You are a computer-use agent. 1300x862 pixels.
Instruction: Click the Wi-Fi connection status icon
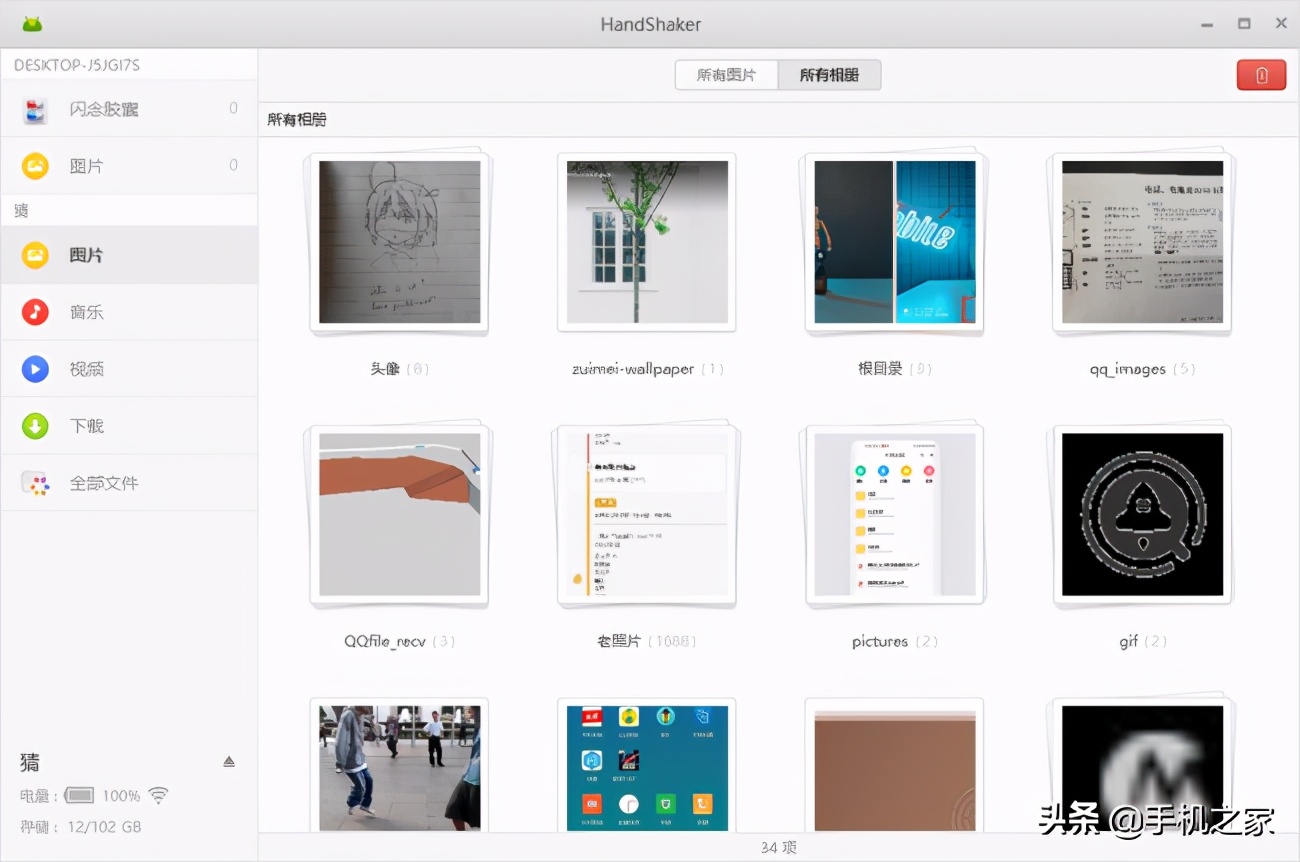(158, 795)
